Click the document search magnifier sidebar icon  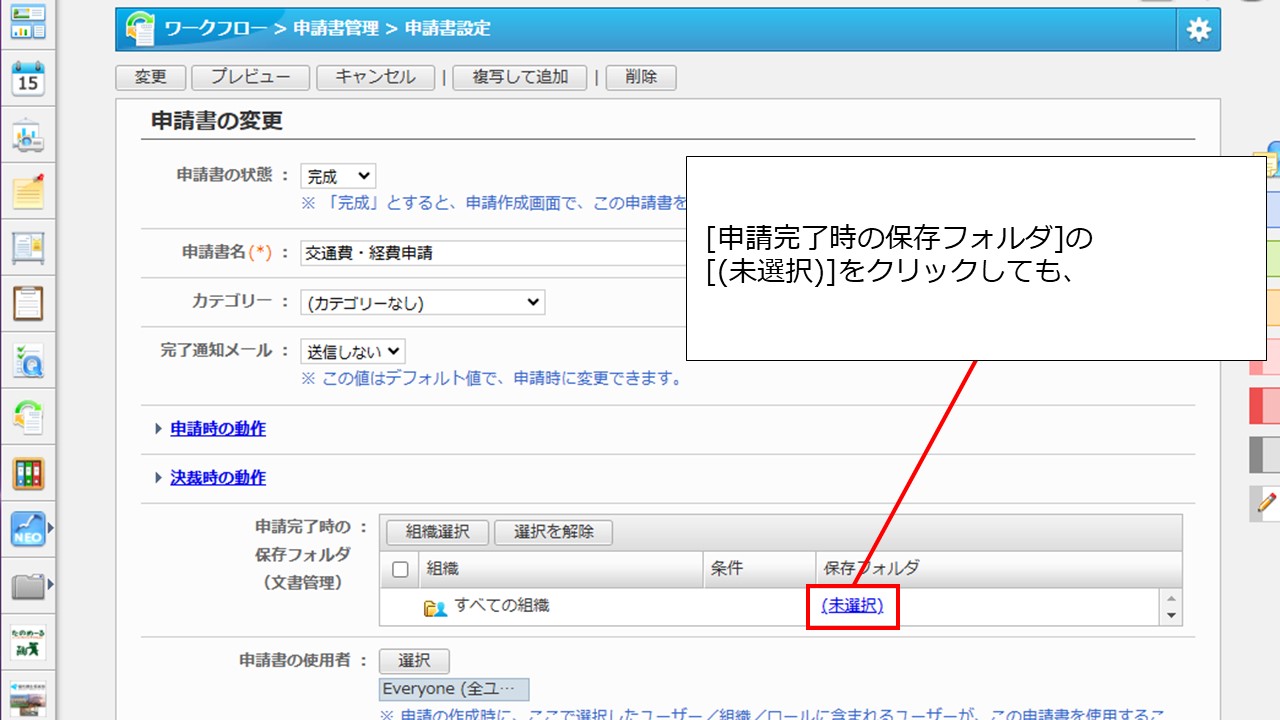pyautogui.click(x=28, y=361)
